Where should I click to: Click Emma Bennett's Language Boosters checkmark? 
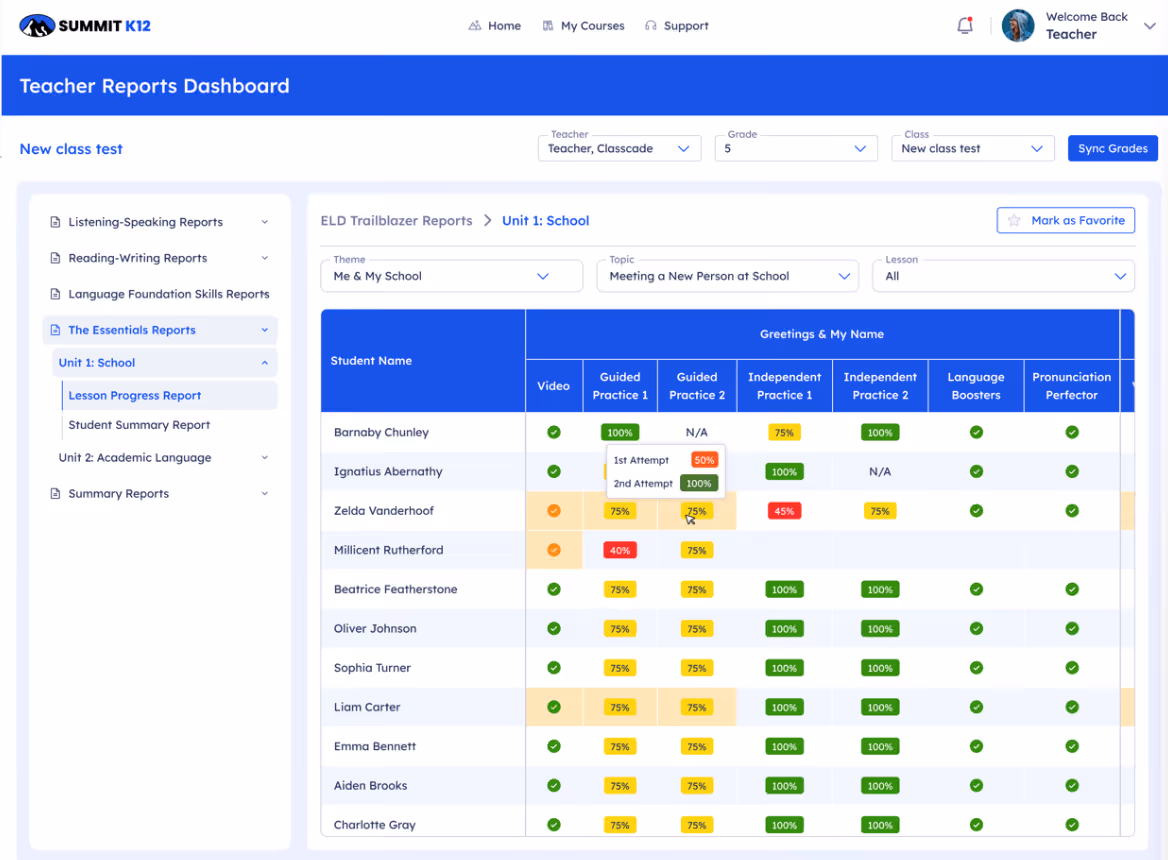click(976, 746)
